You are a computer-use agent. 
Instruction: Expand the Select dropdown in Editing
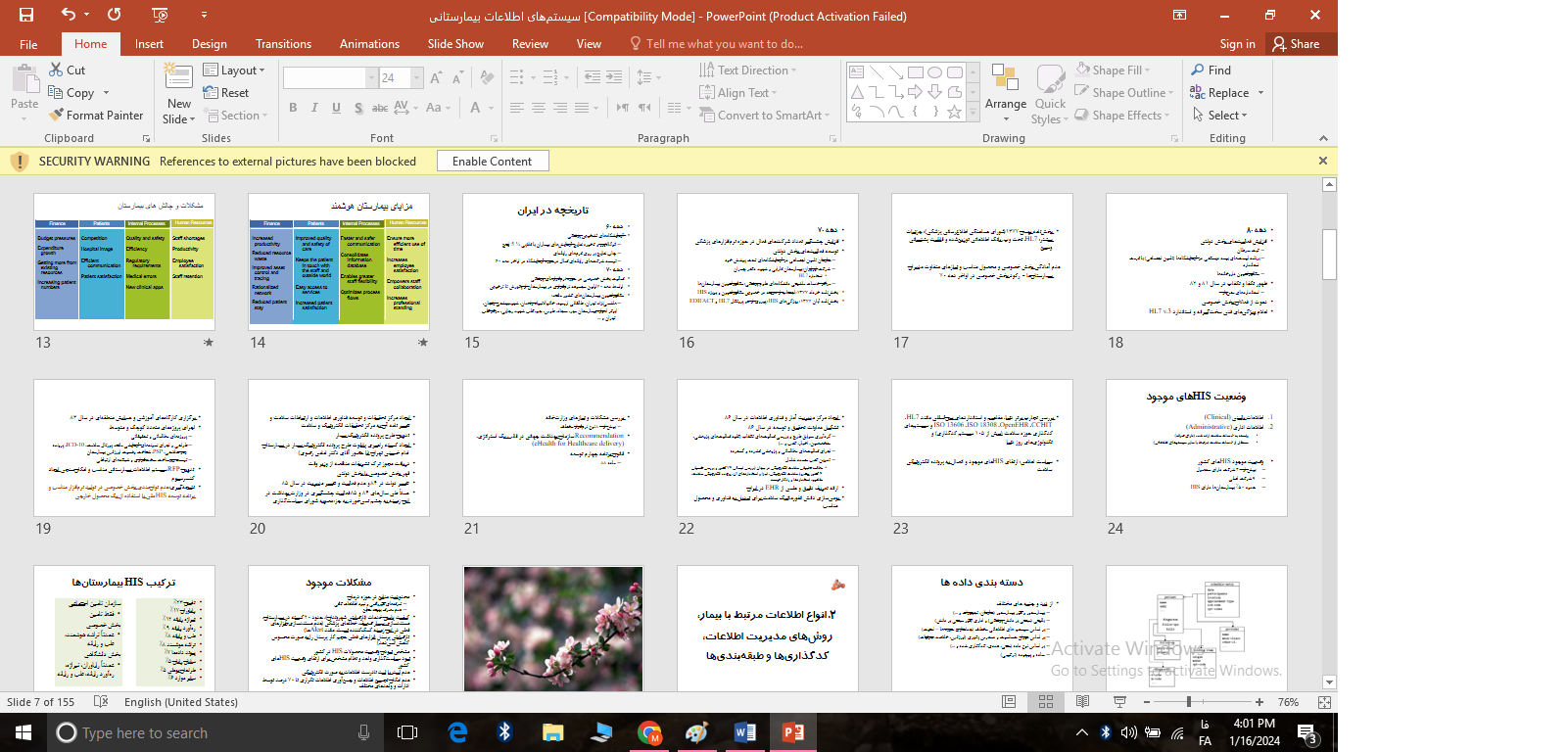pyautogui.click(x=1220, y=116)
